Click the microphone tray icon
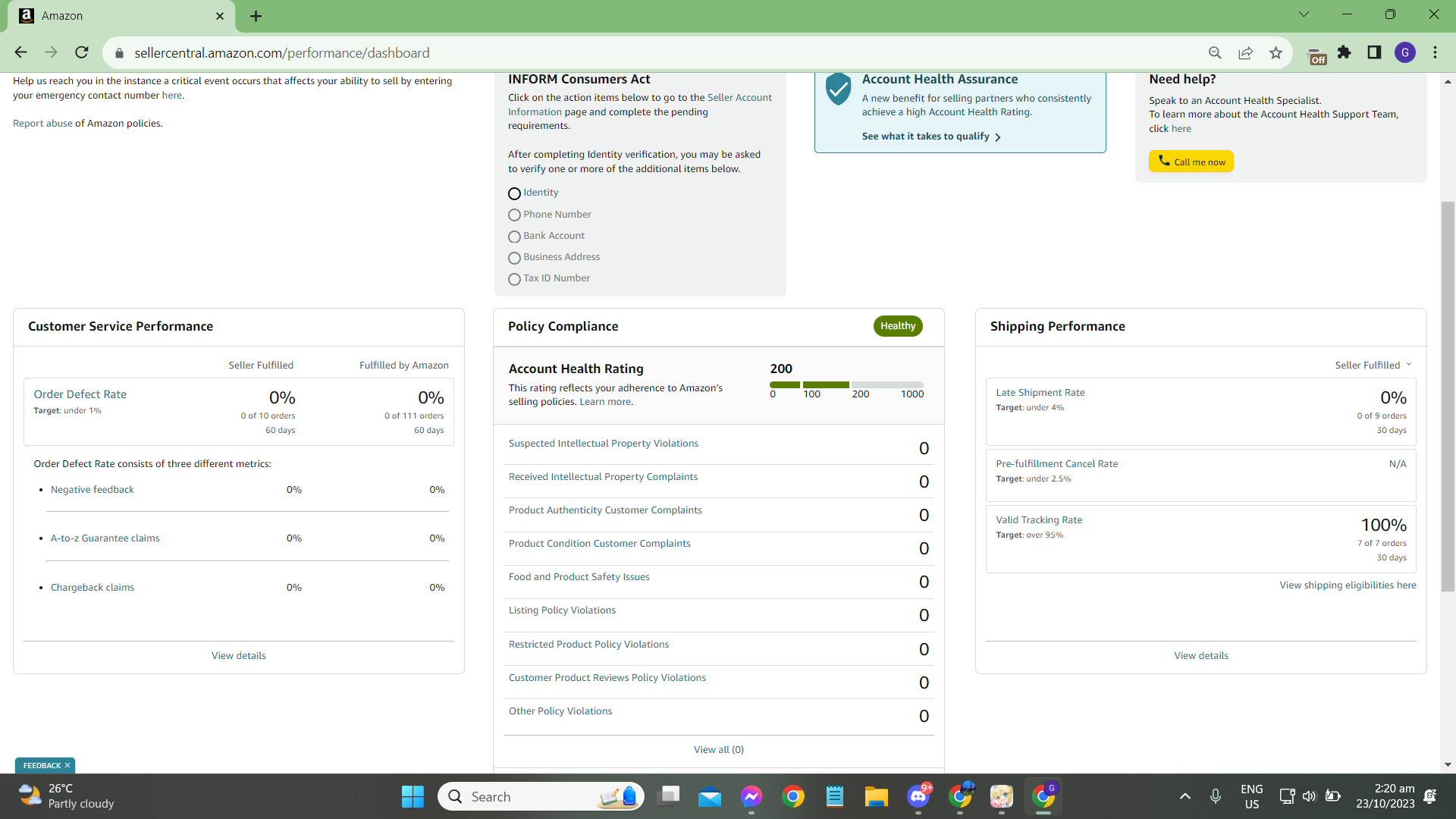The width and height of the screenshot is (1456, 819). [x=1215, y=796]
